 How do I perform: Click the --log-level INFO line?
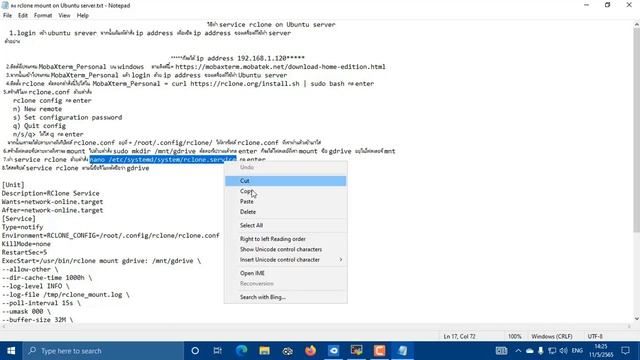tap(36, 286)
